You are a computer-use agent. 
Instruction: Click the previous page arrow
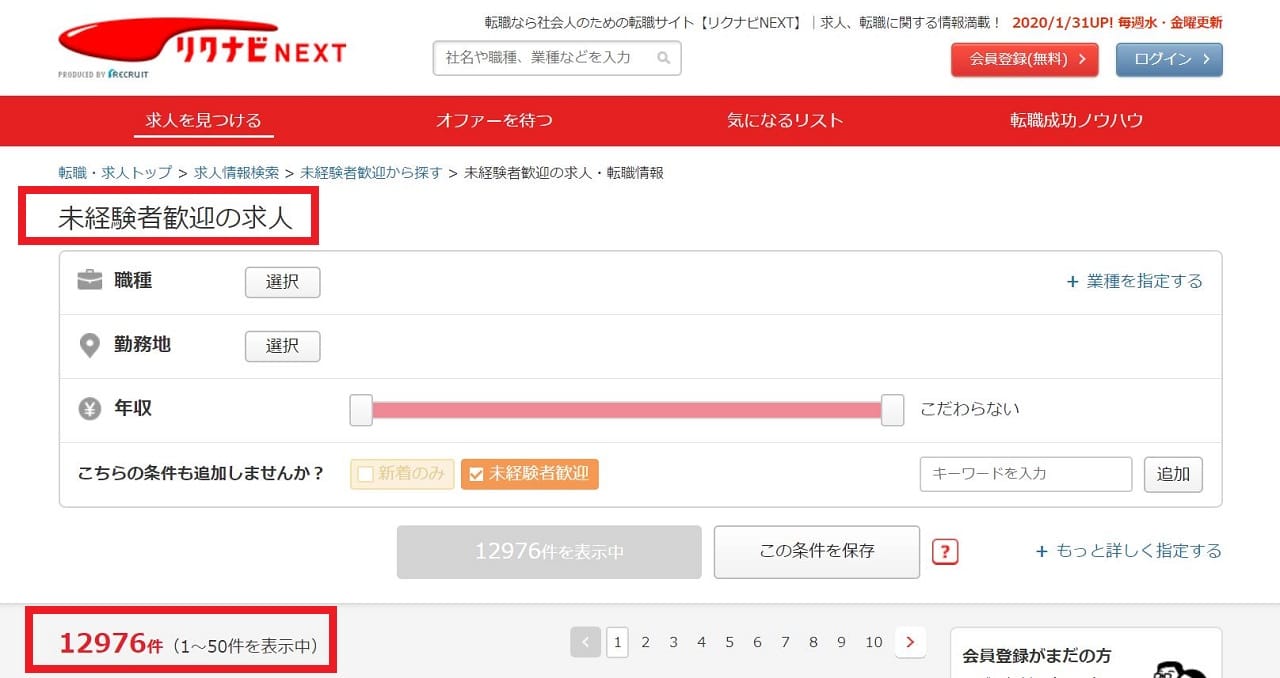click(x=585, y=642)
